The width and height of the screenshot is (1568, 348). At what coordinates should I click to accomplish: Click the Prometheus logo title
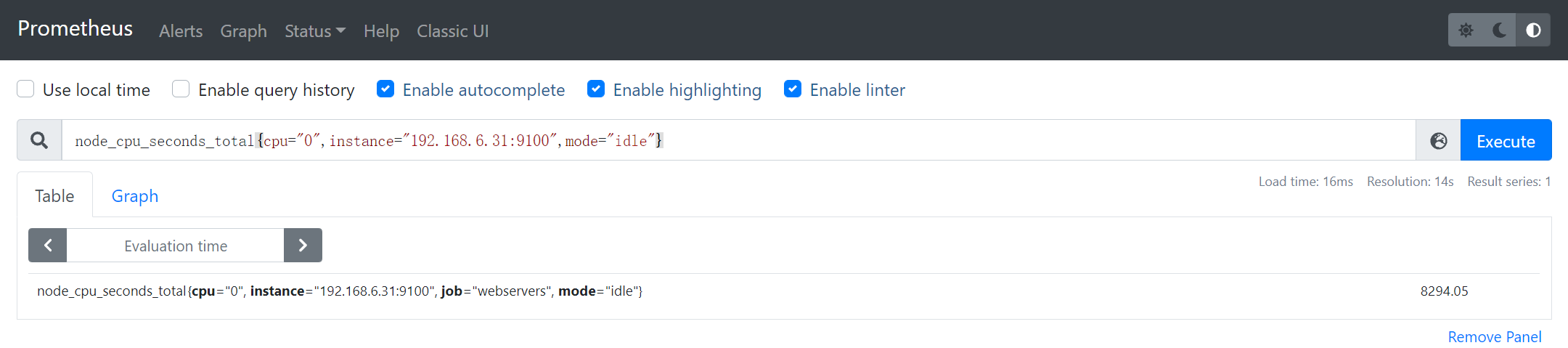coord(75,28)
